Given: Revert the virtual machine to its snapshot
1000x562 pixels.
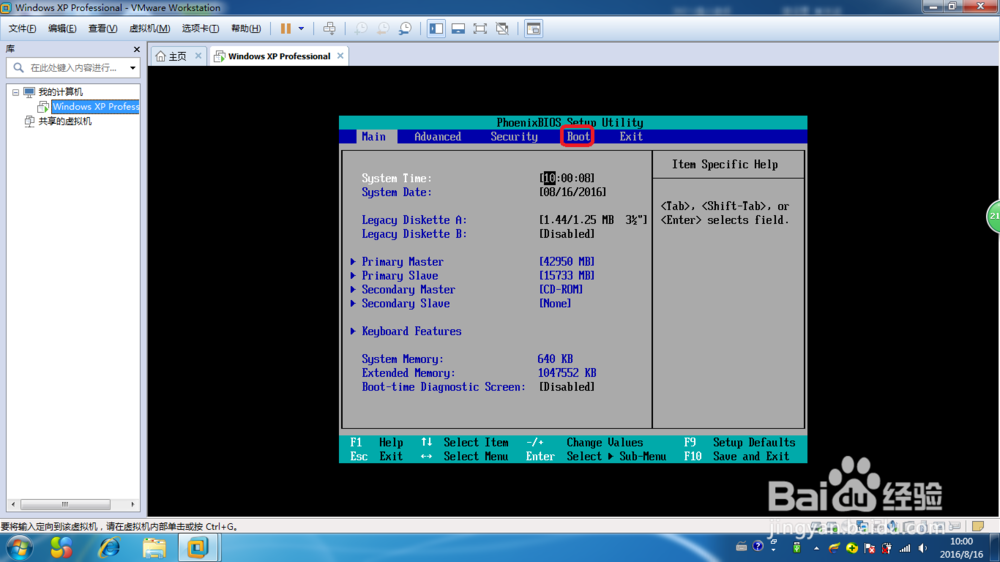Looking at the screenshot, I should pyautogui.click(x=383, y=29).
